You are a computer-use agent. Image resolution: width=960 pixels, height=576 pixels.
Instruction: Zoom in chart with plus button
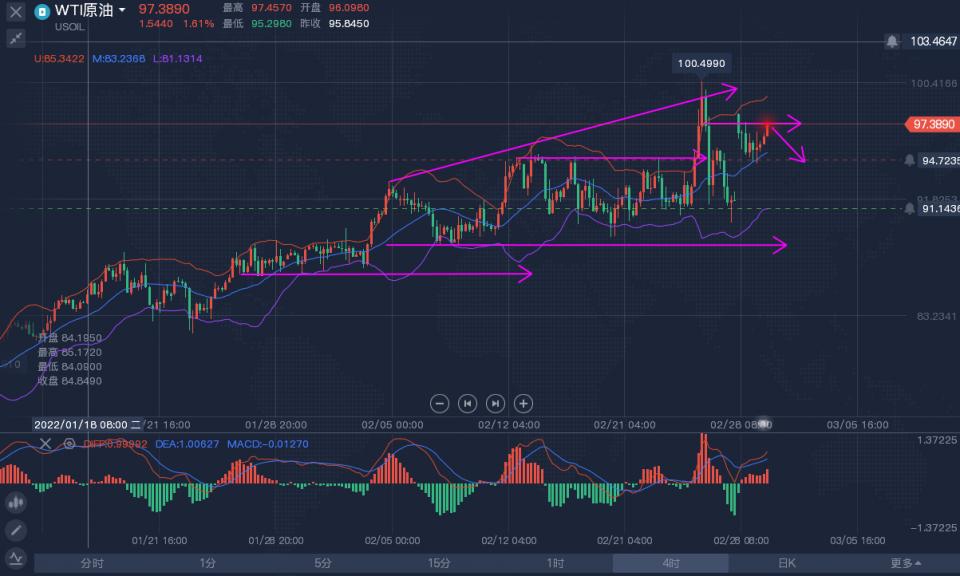(x=523, y=403)
